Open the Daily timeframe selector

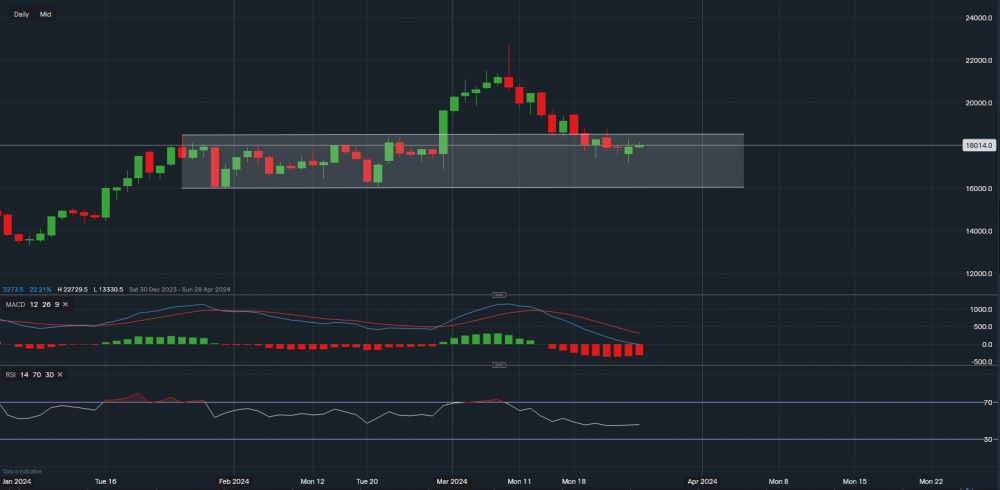tap(21, 14)
